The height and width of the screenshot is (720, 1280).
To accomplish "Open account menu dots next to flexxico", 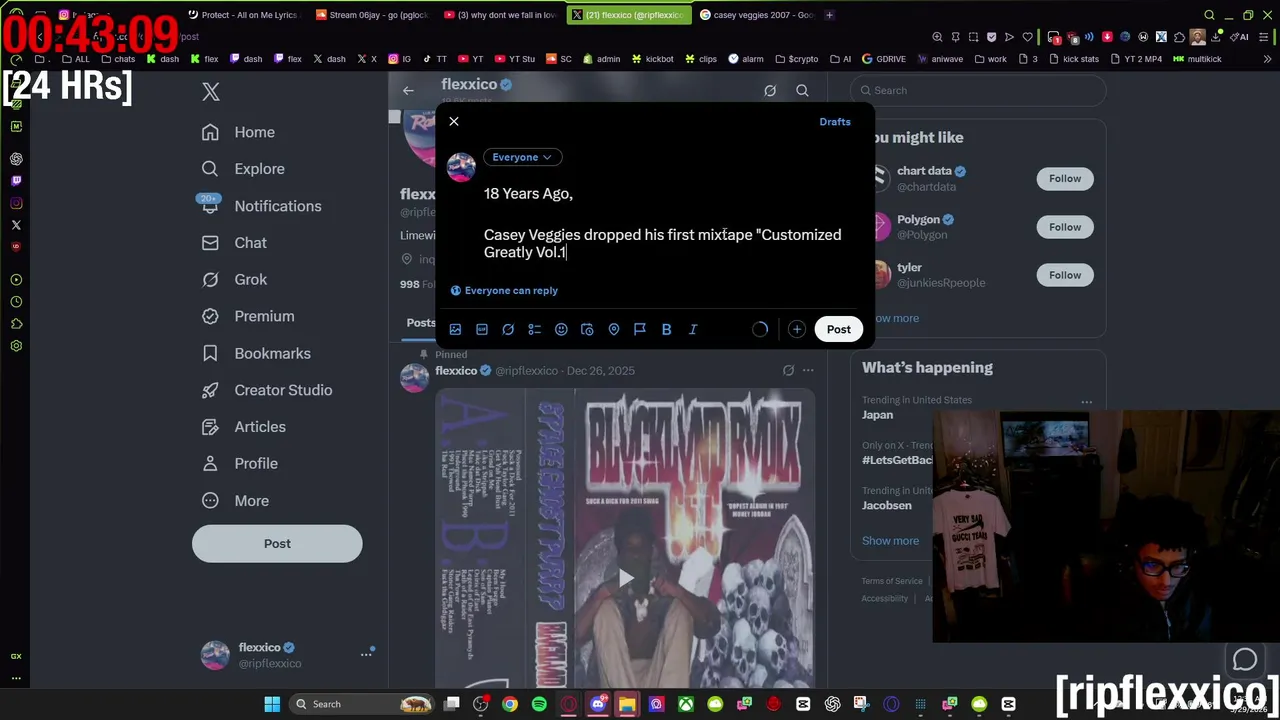I will tap(366, 654).
